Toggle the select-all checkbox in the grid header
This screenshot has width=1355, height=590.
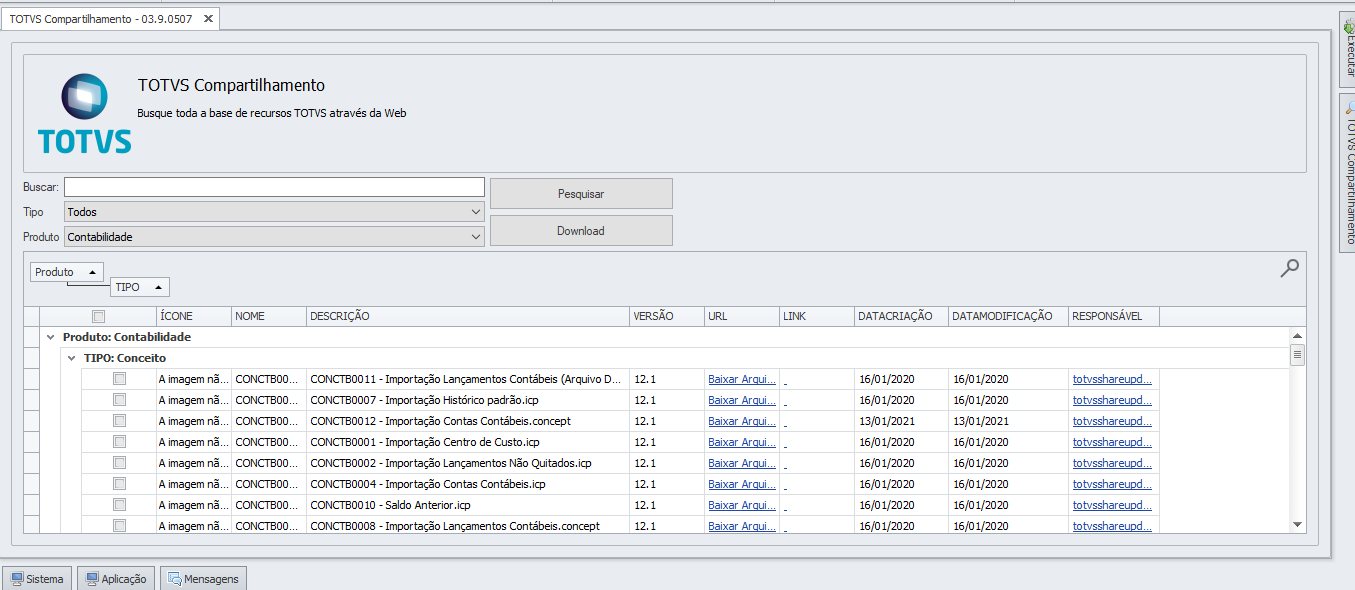(98, 316)
